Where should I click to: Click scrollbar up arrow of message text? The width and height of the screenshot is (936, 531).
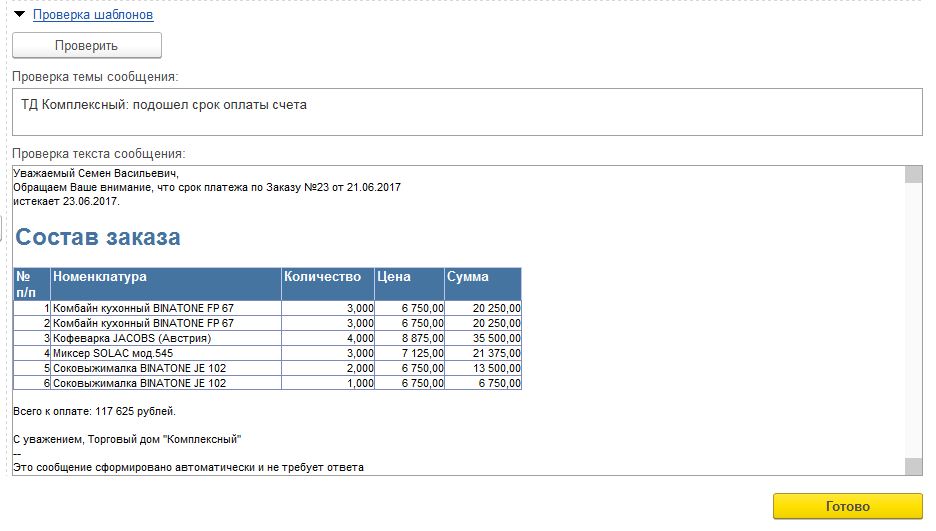pyautogui.click(x=913, y=174)
